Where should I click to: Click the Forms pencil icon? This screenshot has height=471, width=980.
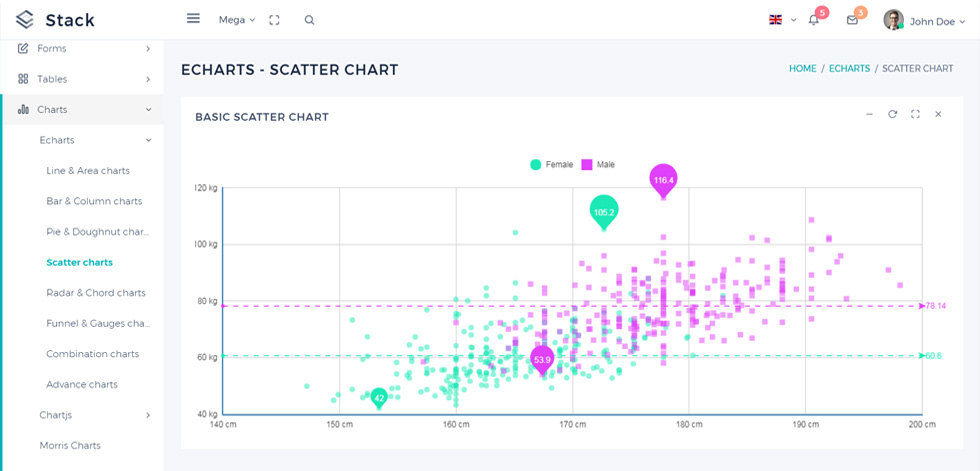pyautogui.click(x=23, y=48)
